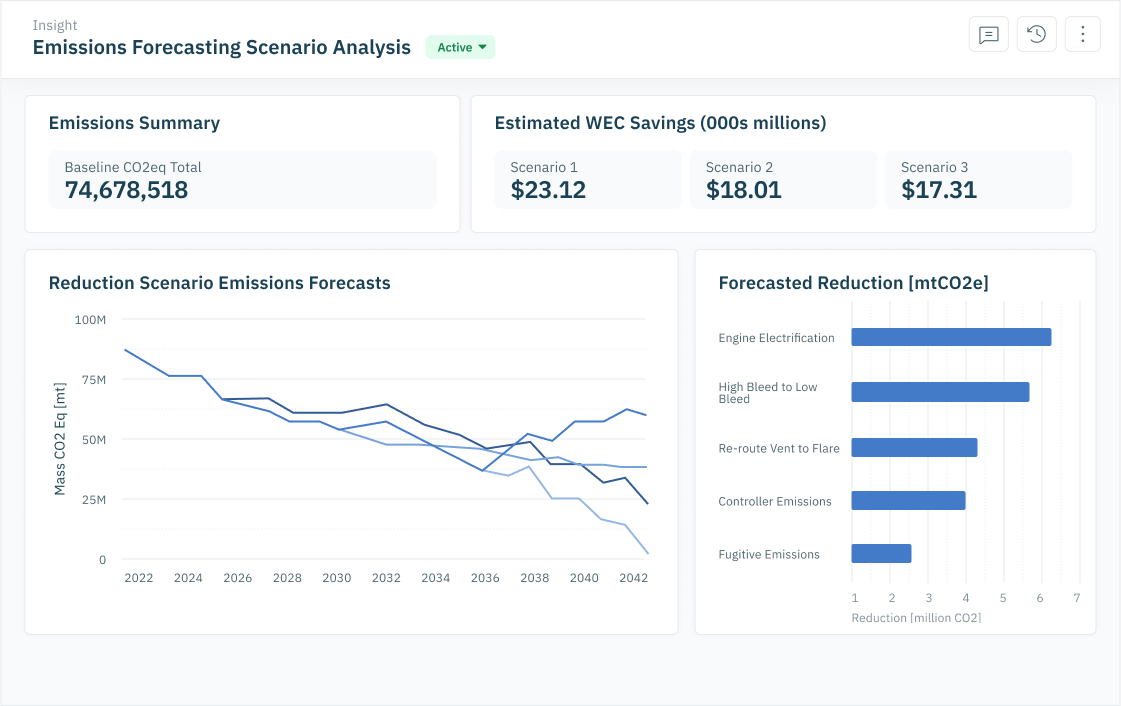1121x706 pixels.
Task: Click the Reduction Scenario Emissions Forecasts heading
Action: [219, 283]
